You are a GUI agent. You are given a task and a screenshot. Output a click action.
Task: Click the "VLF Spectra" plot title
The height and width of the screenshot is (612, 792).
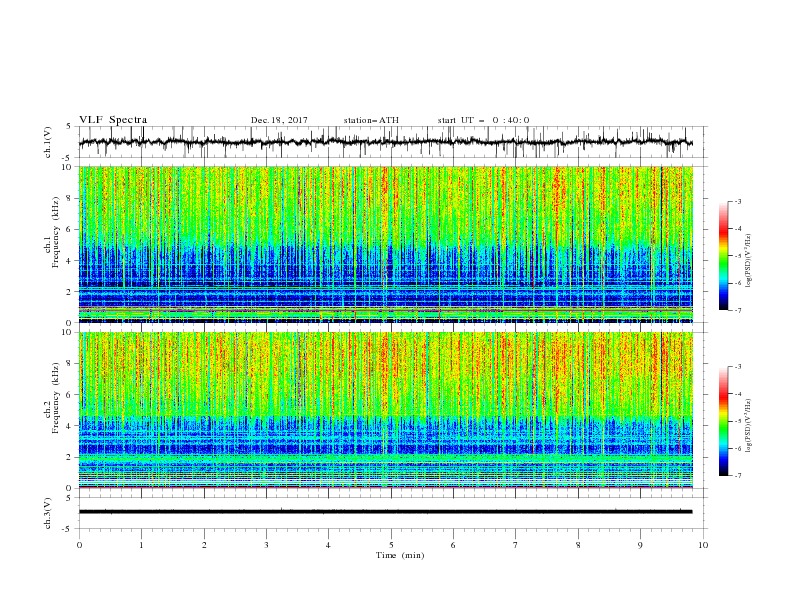[x=113, y=120]
